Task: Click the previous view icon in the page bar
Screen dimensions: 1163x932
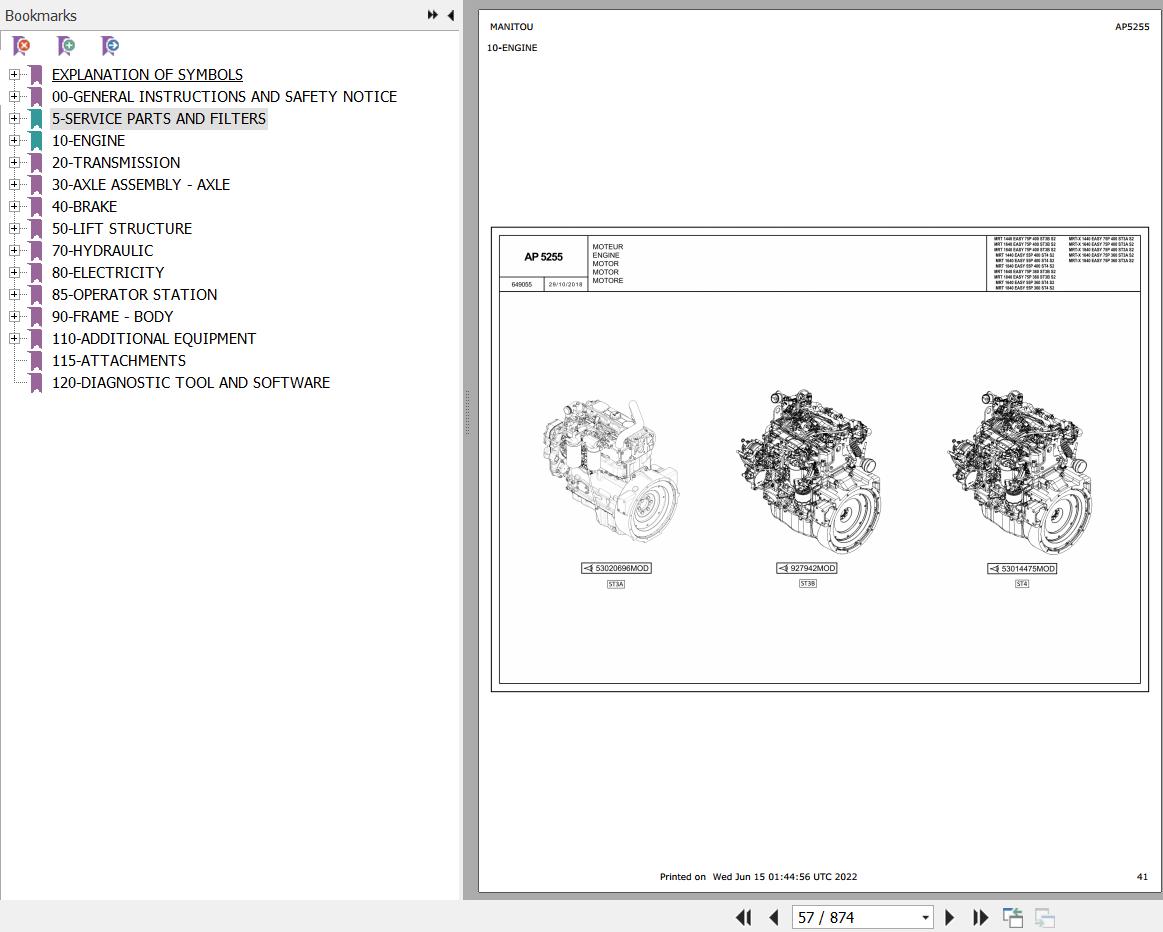Action: (1012, 918)
